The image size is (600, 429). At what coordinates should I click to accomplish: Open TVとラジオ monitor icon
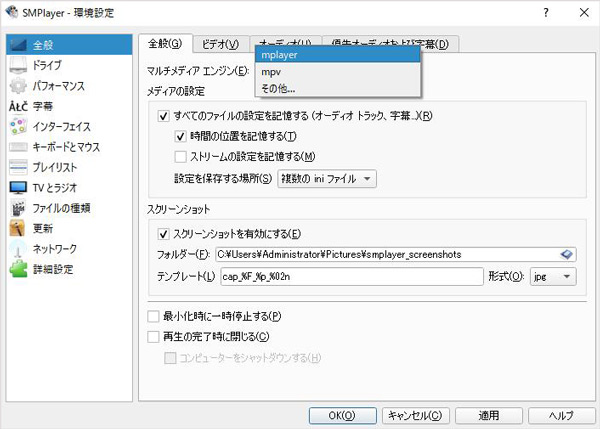18,188
